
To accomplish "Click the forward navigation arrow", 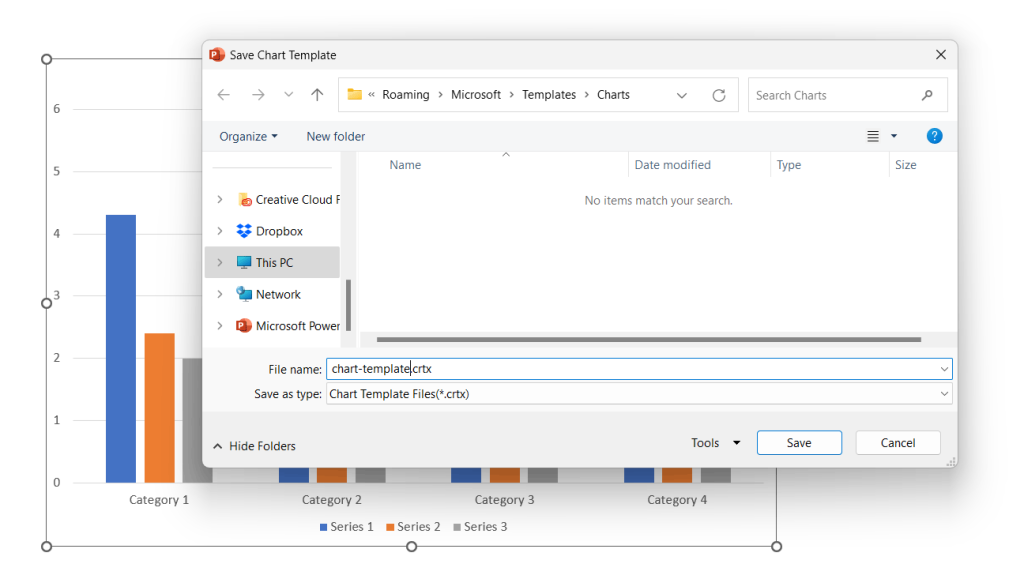I will pos(257,94).
